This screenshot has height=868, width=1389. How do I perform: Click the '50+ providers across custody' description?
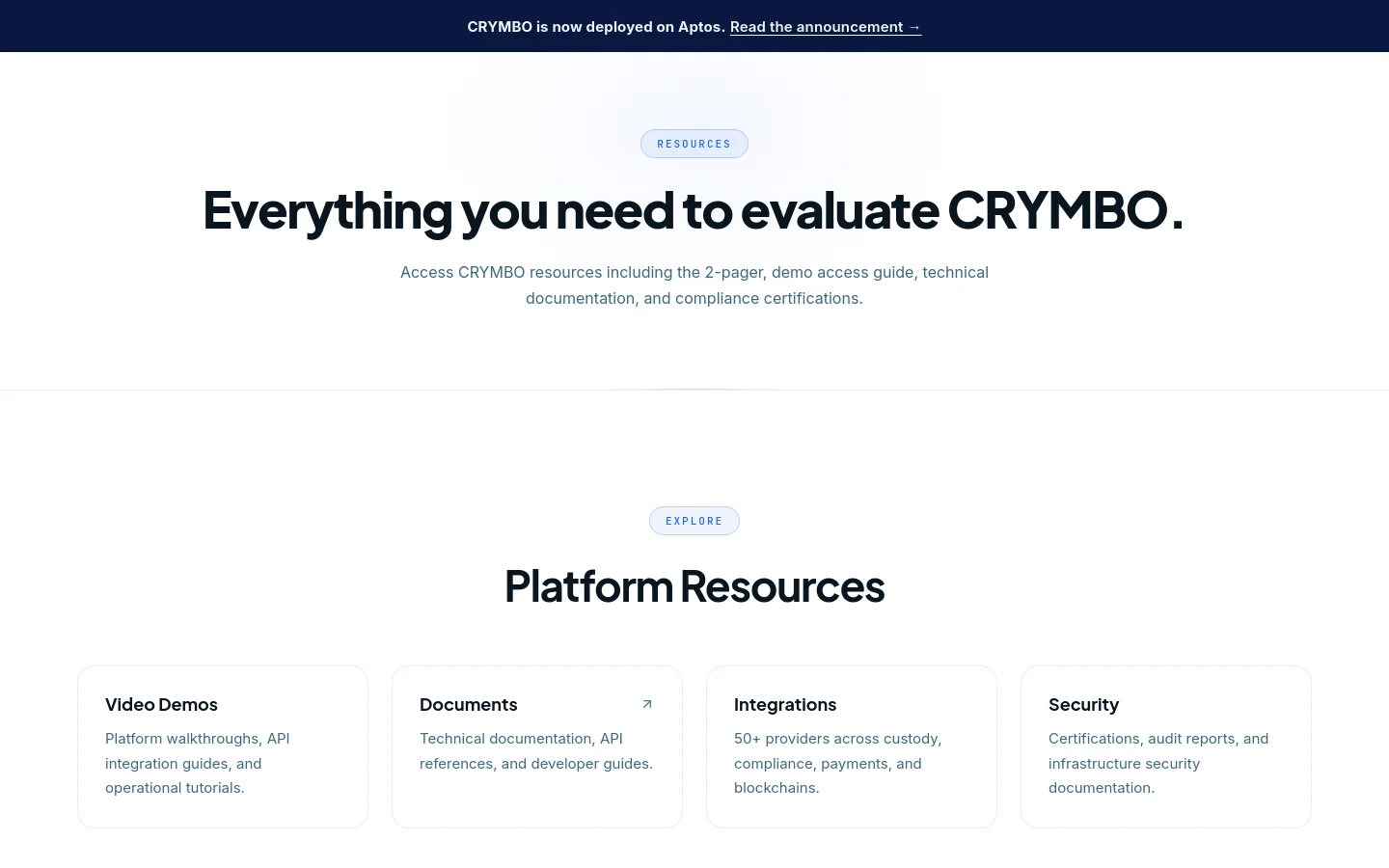click(x=837, y=763)
